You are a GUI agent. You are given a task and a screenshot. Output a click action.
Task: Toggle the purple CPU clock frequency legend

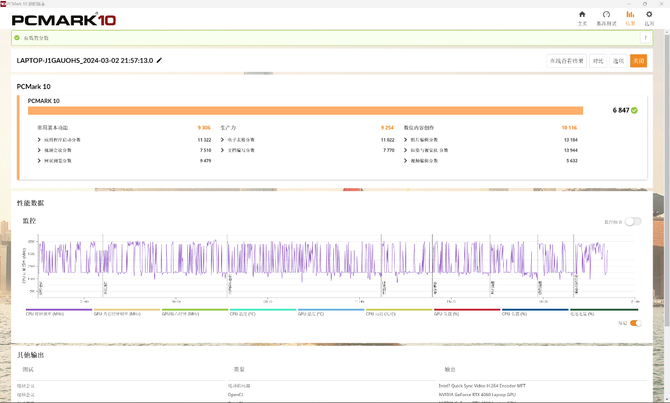click(59, 312)
